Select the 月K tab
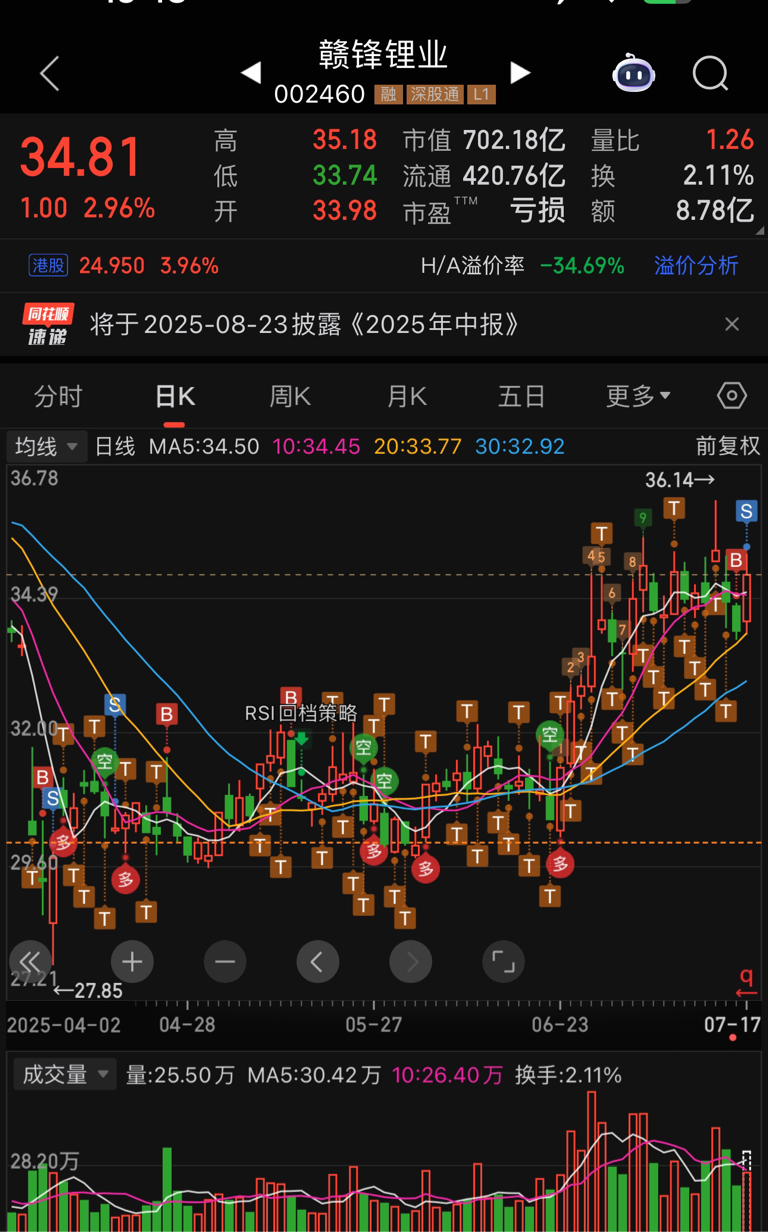 (407, 396)
